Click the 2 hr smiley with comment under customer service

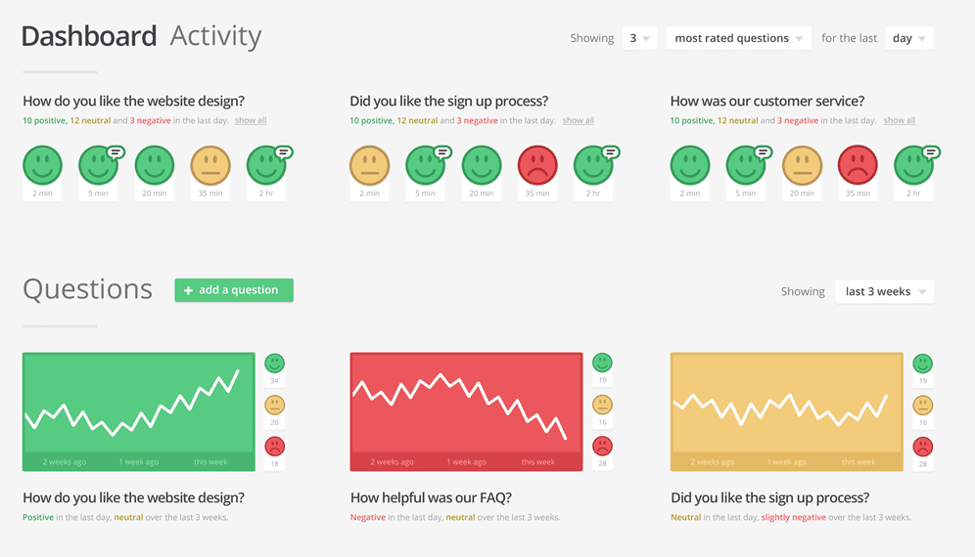point(913,165)
